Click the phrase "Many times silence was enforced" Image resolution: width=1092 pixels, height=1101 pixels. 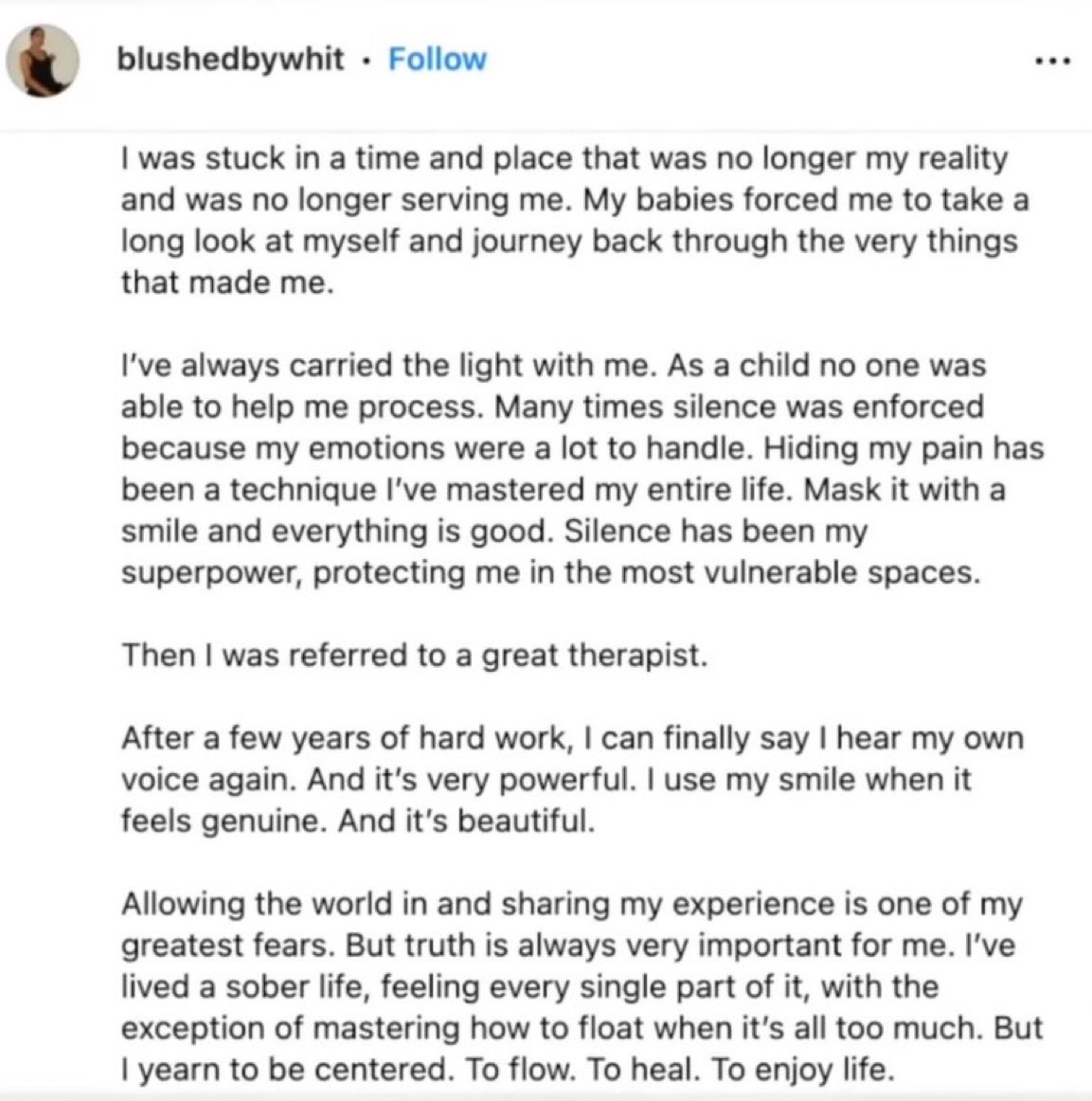tap(739, 407)
